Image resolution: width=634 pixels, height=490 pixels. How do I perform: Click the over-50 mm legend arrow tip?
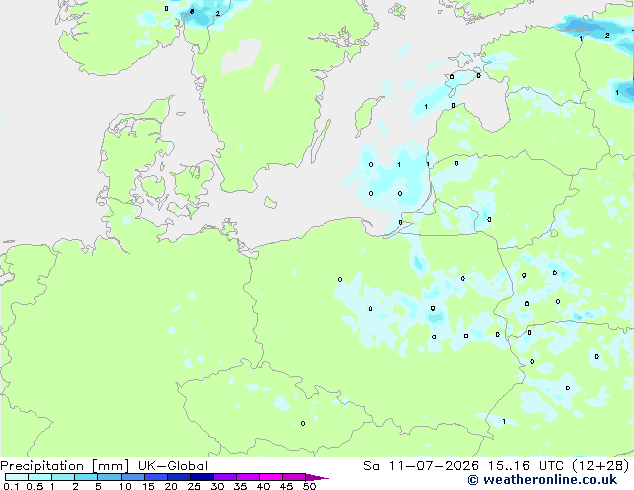point(317,477)
